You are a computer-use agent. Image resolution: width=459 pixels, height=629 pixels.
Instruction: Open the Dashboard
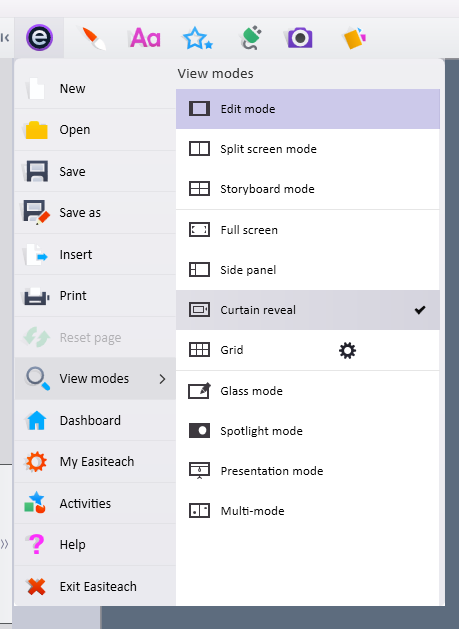click(95, 420)
